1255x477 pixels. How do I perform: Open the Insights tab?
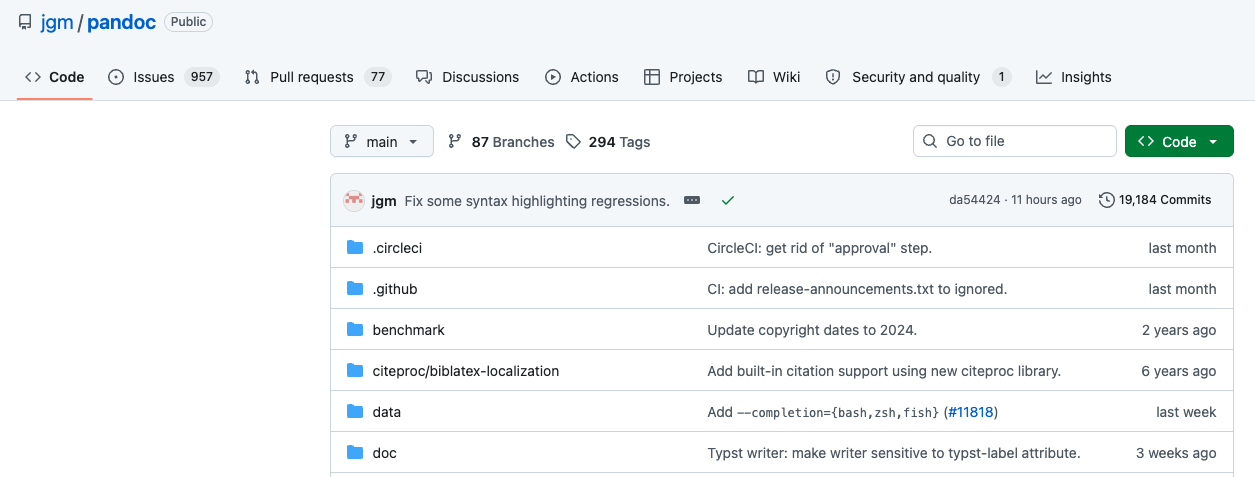[x=1074, y=77]
